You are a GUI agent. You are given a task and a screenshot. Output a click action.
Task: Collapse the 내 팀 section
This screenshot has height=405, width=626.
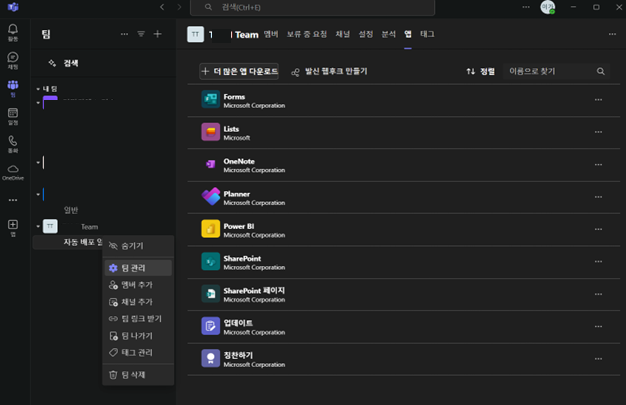pyautogui.click(x=38, y=89)
